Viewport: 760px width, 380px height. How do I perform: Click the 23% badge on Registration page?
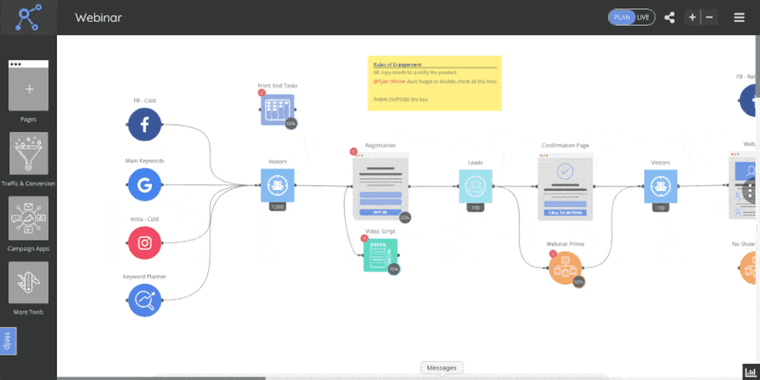point(405,218)
